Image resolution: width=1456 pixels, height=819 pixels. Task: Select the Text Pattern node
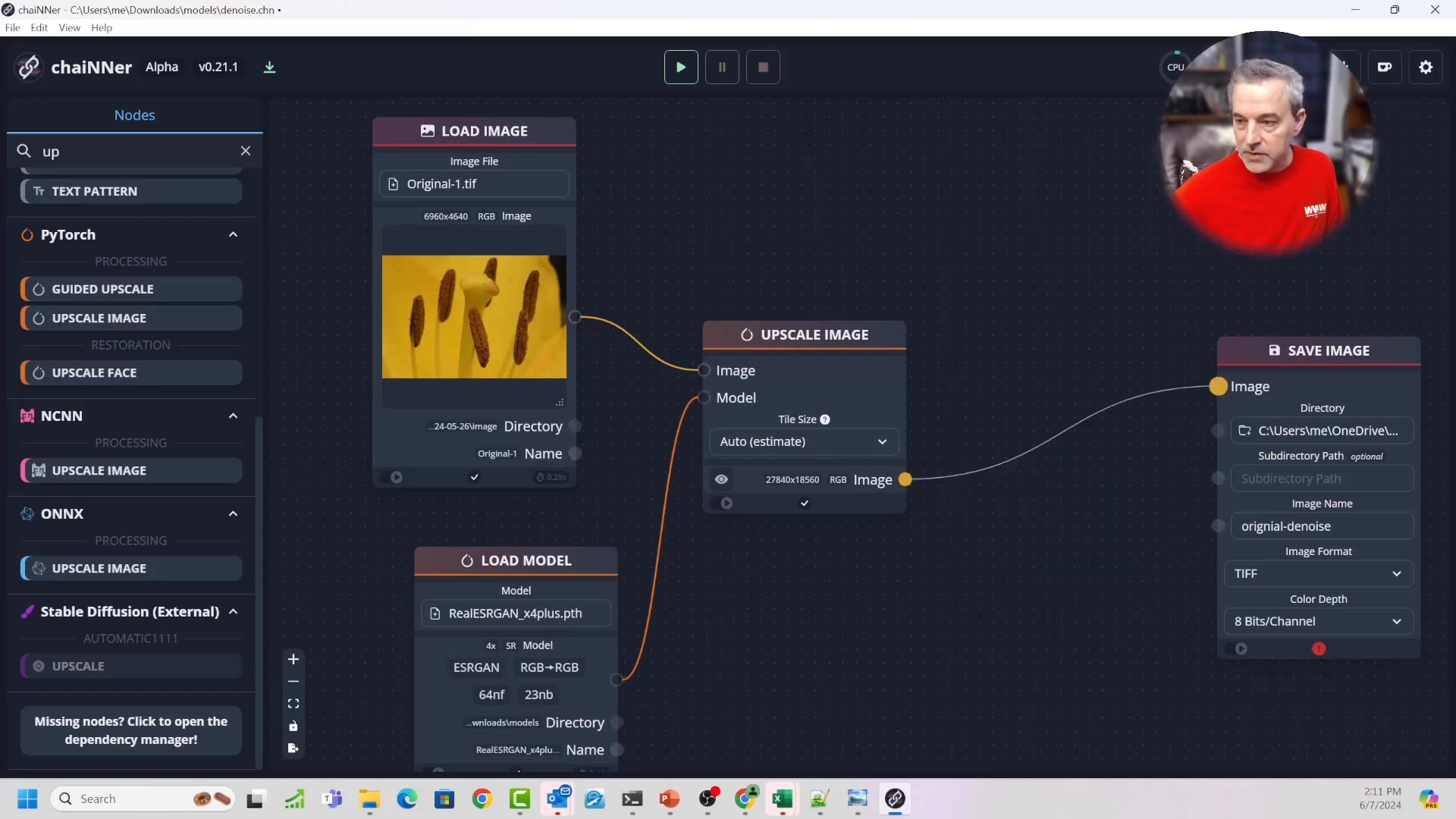point(131,191)
